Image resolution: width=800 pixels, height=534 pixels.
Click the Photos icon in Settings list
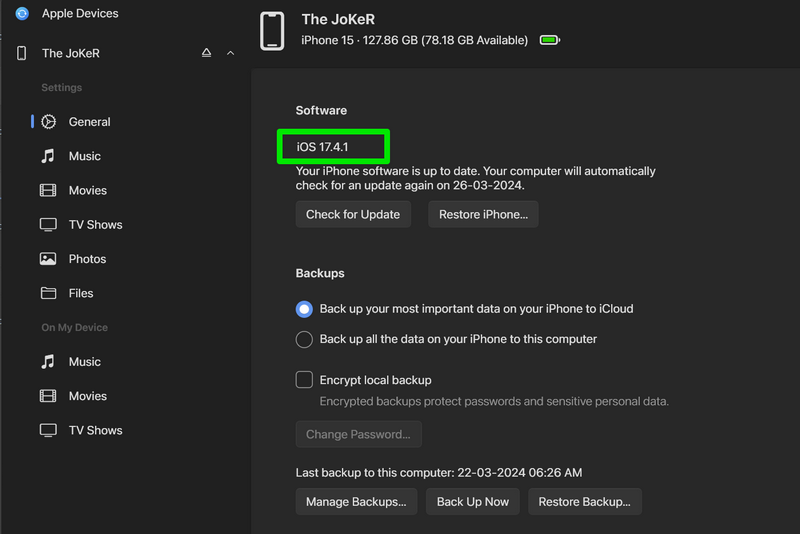[x=48, y=259]
